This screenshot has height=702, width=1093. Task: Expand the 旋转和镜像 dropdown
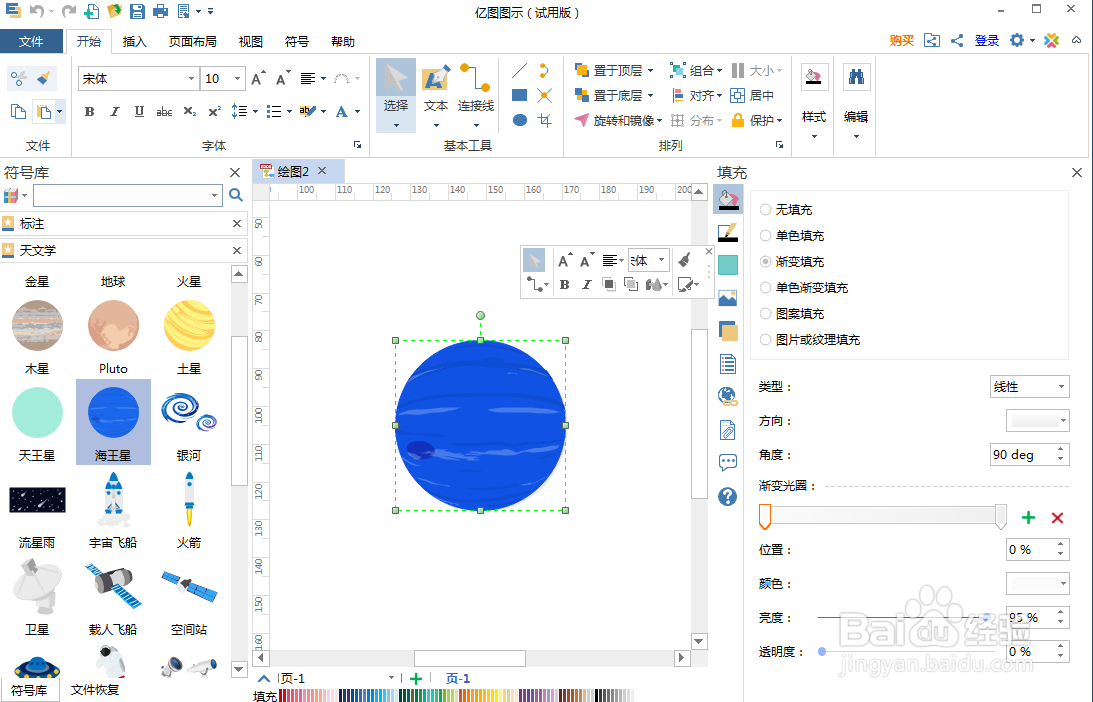point(659,121)
